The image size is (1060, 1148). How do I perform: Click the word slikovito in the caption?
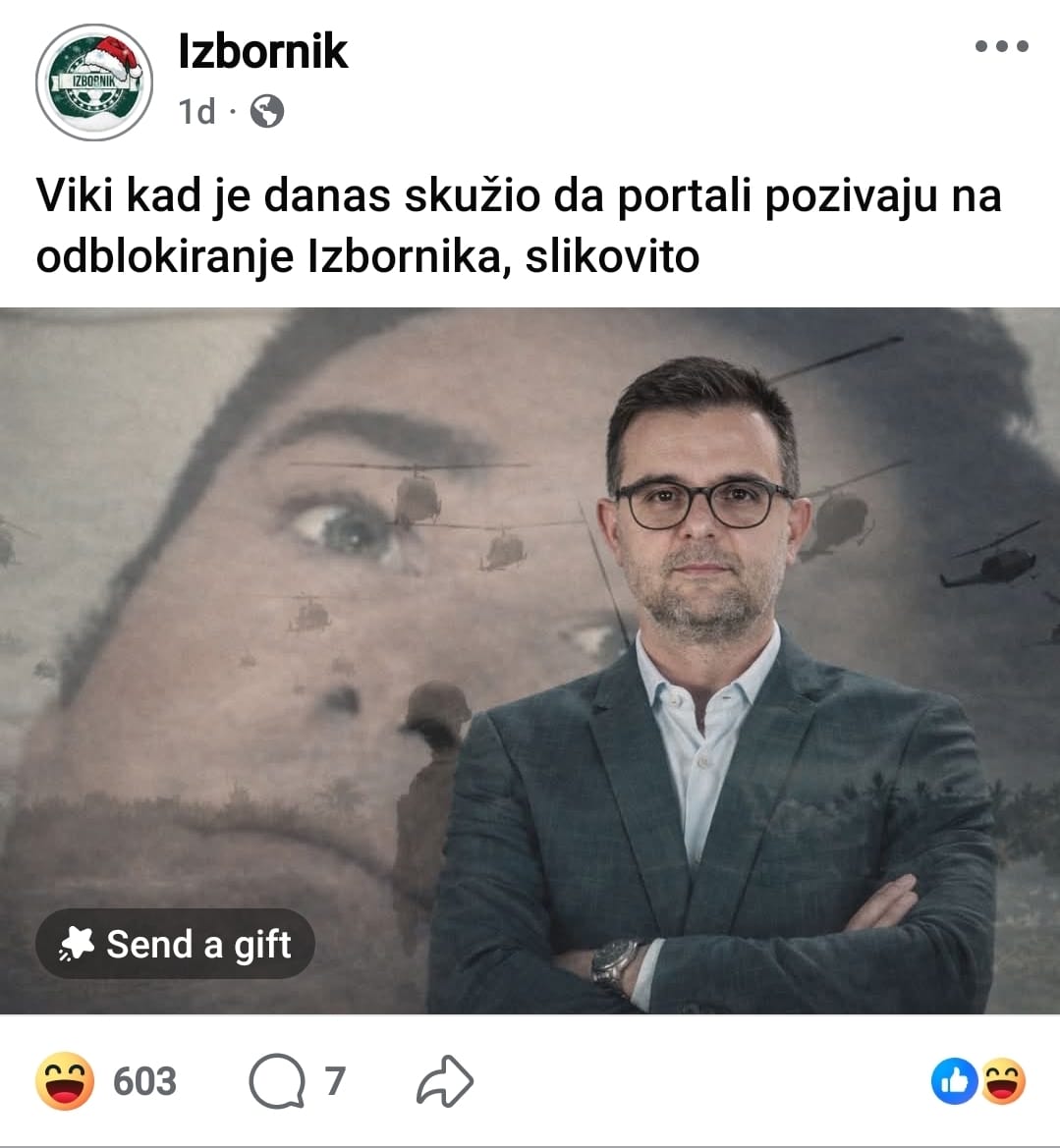(x=612, y=257)
